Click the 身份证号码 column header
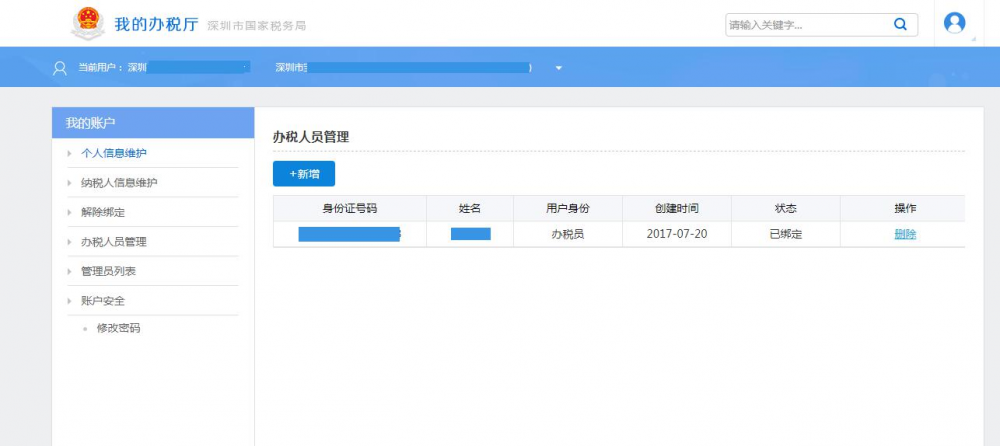Viewport: 1000px width, 446px height. click(x=349, y=208)
